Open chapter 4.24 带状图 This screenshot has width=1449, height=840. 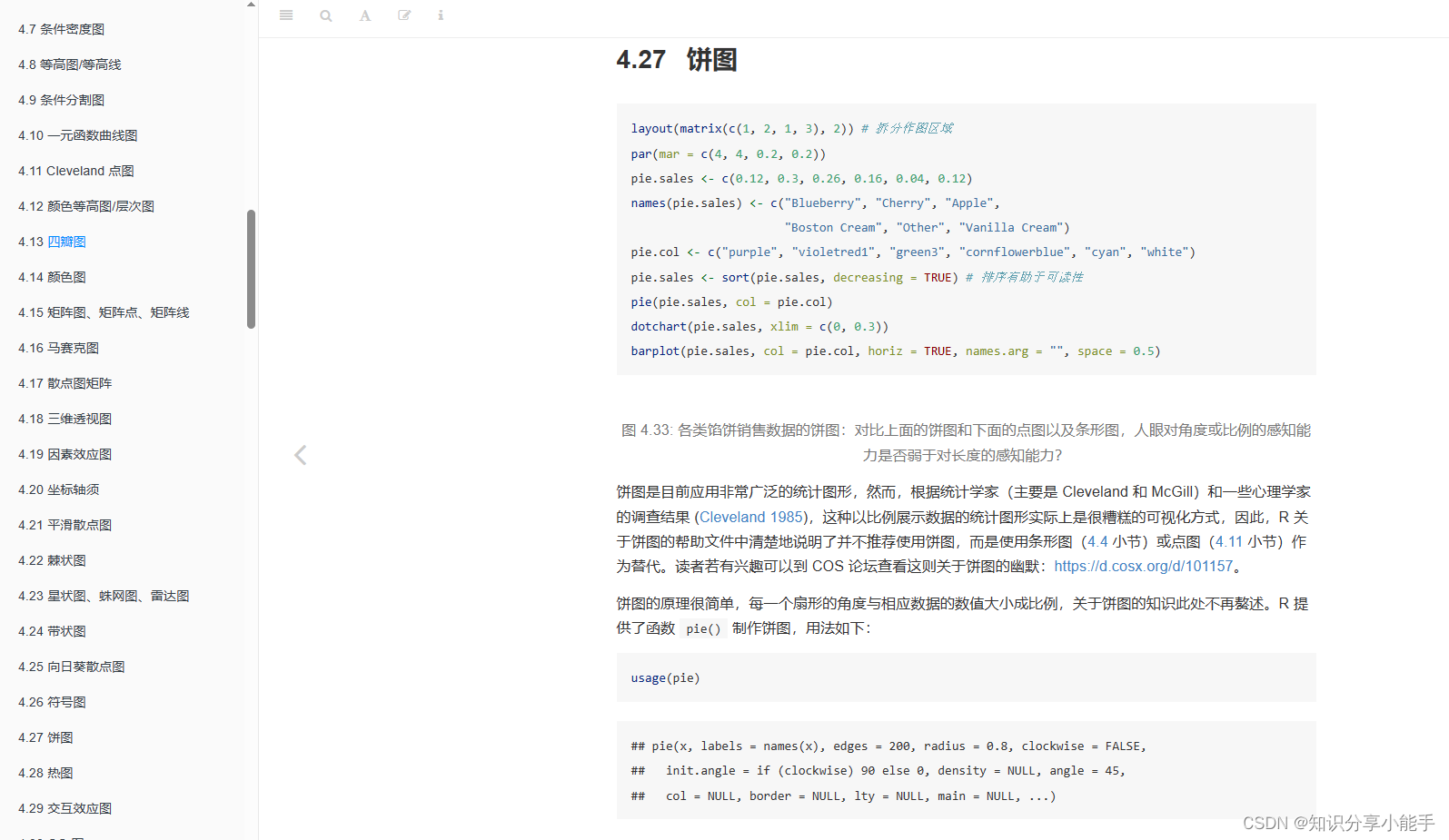pos(52,631)
